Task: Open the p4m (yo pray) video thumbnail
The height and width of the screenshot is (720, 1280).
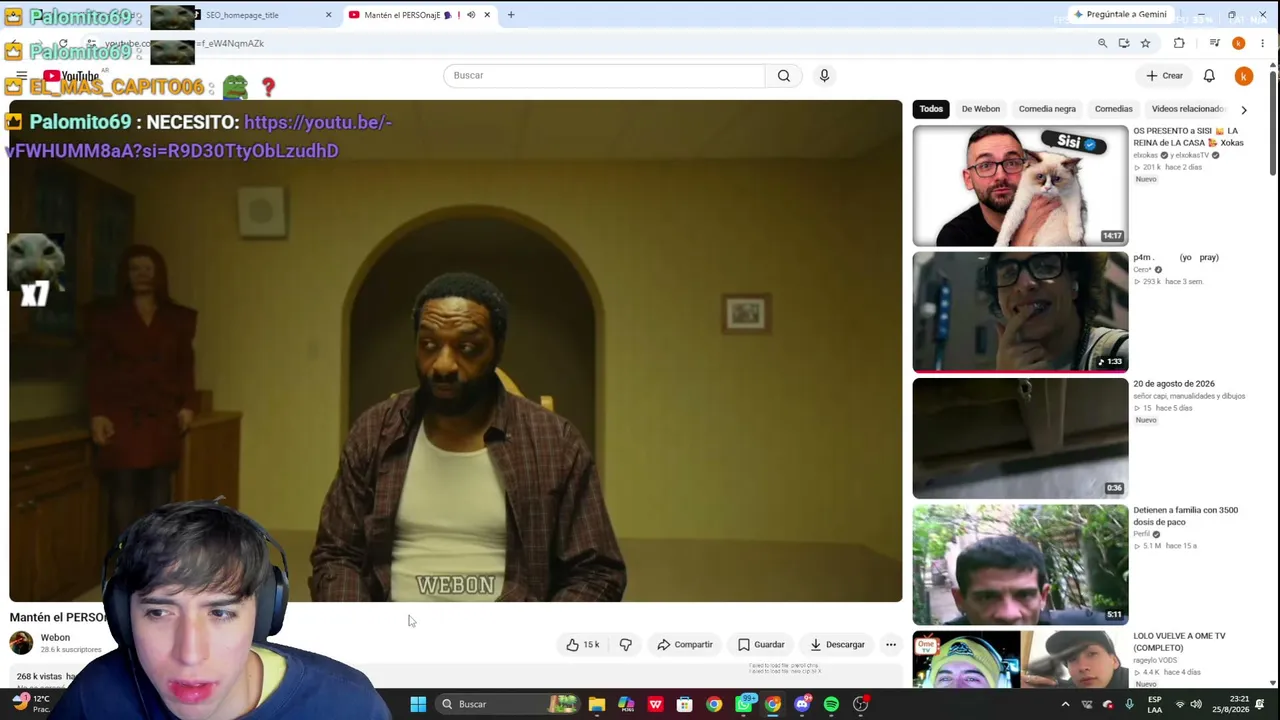Action: 1020,312
